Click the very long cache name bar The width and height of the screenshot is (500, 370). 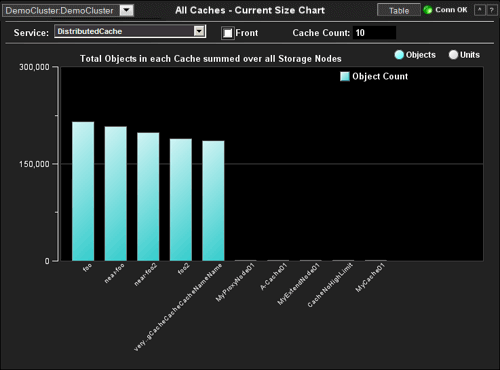[213, 201]
